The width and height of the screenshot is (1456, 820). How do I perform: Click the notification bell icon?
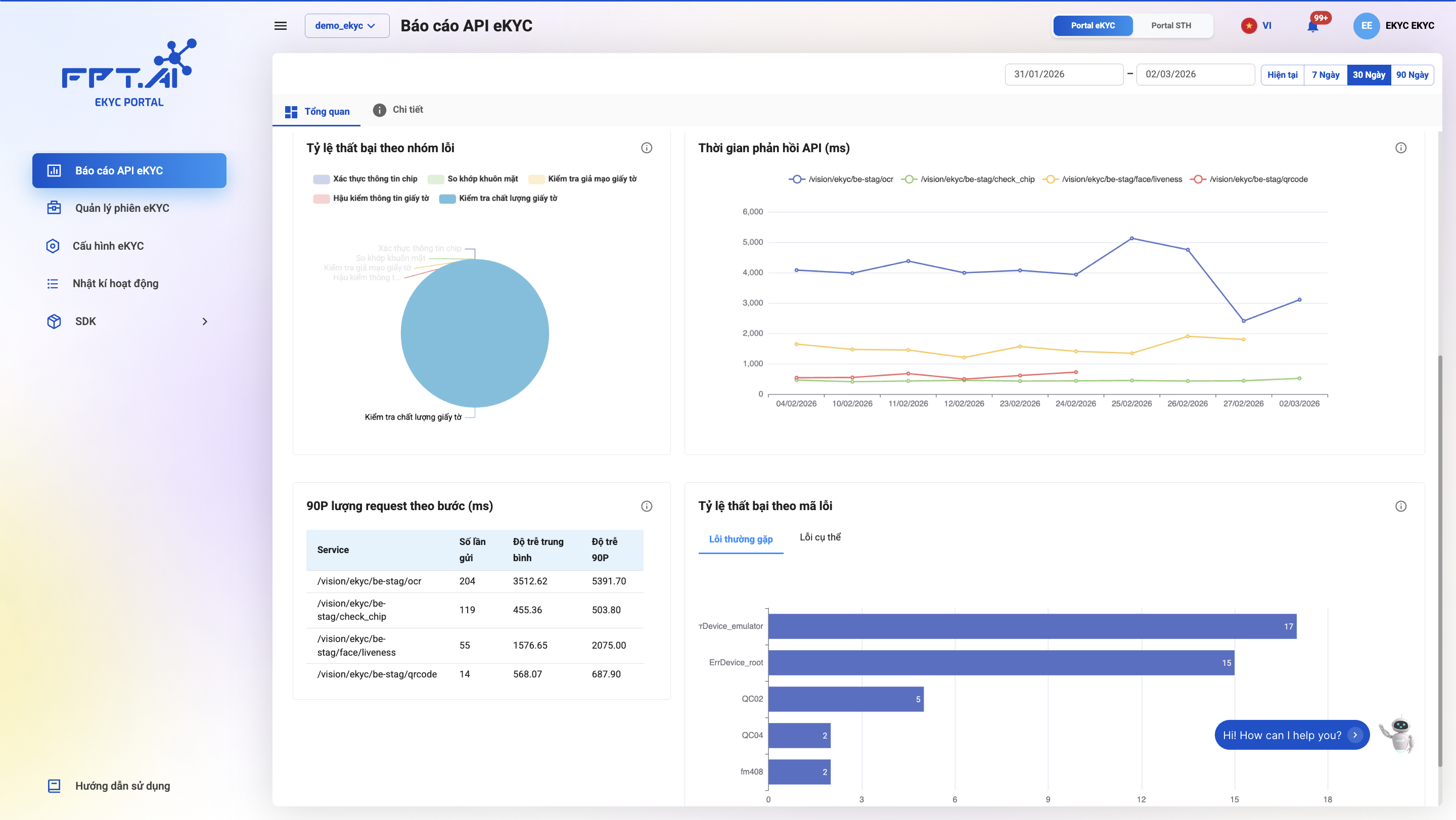pos(1312,26)
